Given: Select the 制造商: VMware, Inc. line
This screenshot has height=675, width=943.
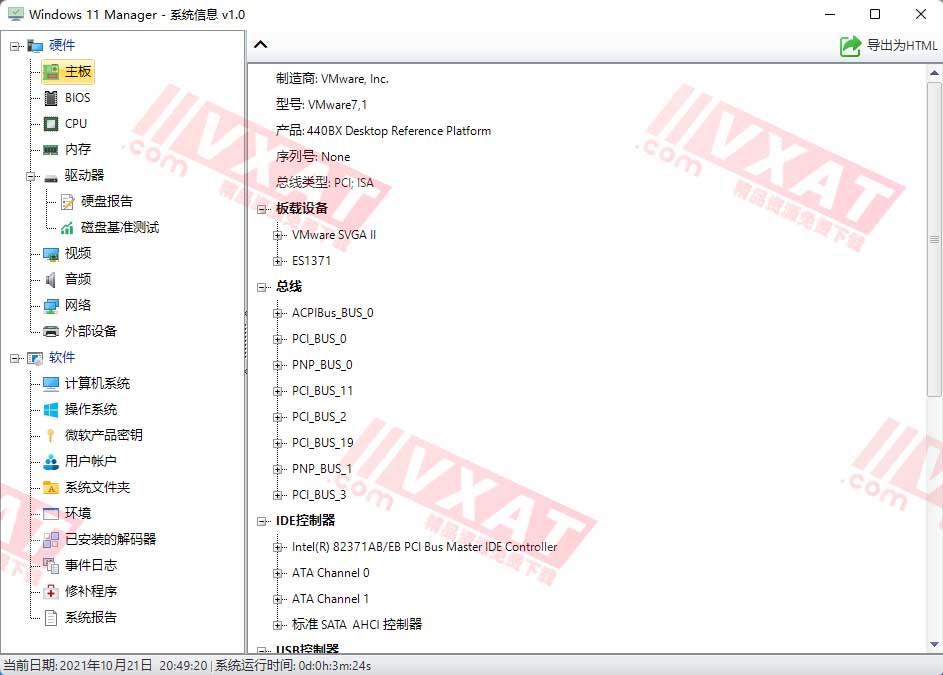Looking at the screenshot, I should pyautogui.click(x=332, y=79).
